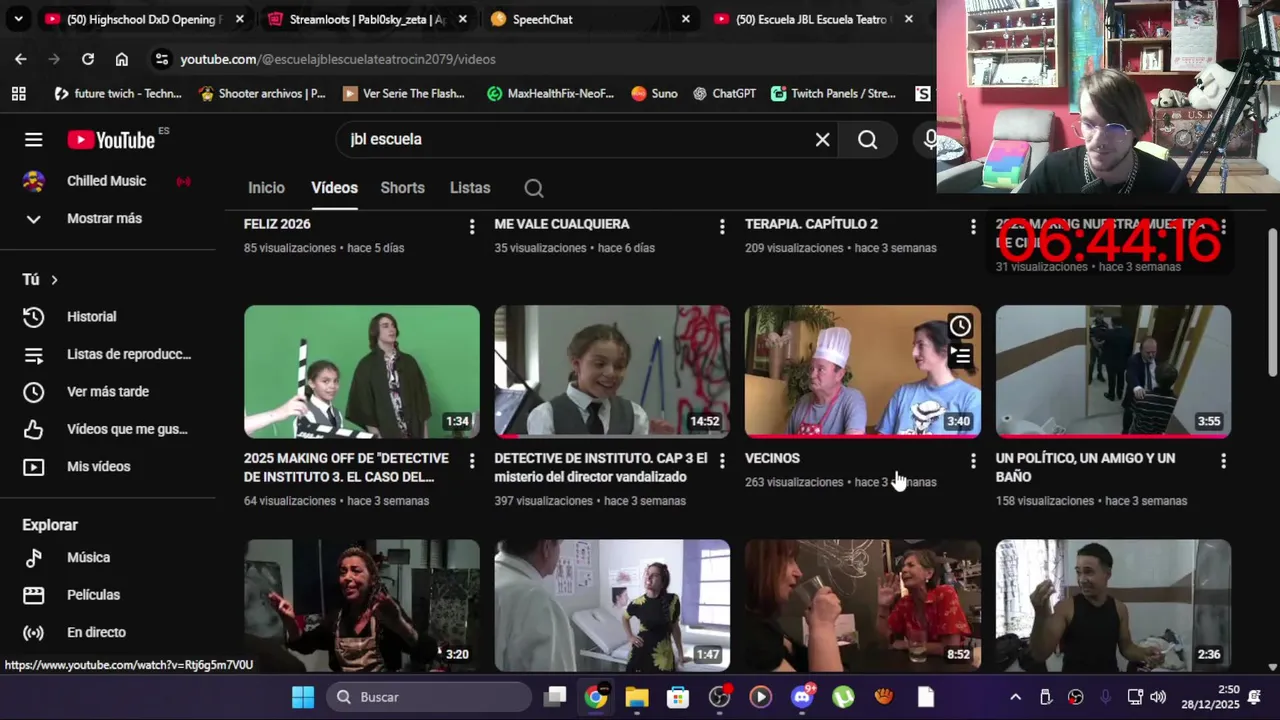Open Chrome tab search dropdown arrow
Screen dimensions: 1280x720
(x=18, y=19)
